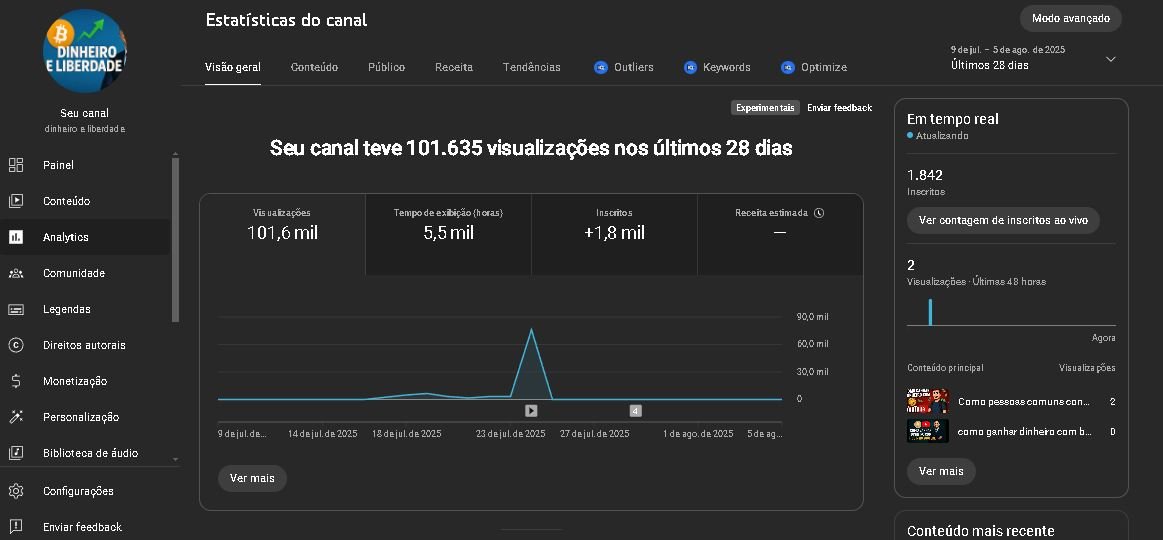Viewport: 1163px width, 540px height.
Task: Click the clock icon beside Receita estimada
Action: (819, 213)
